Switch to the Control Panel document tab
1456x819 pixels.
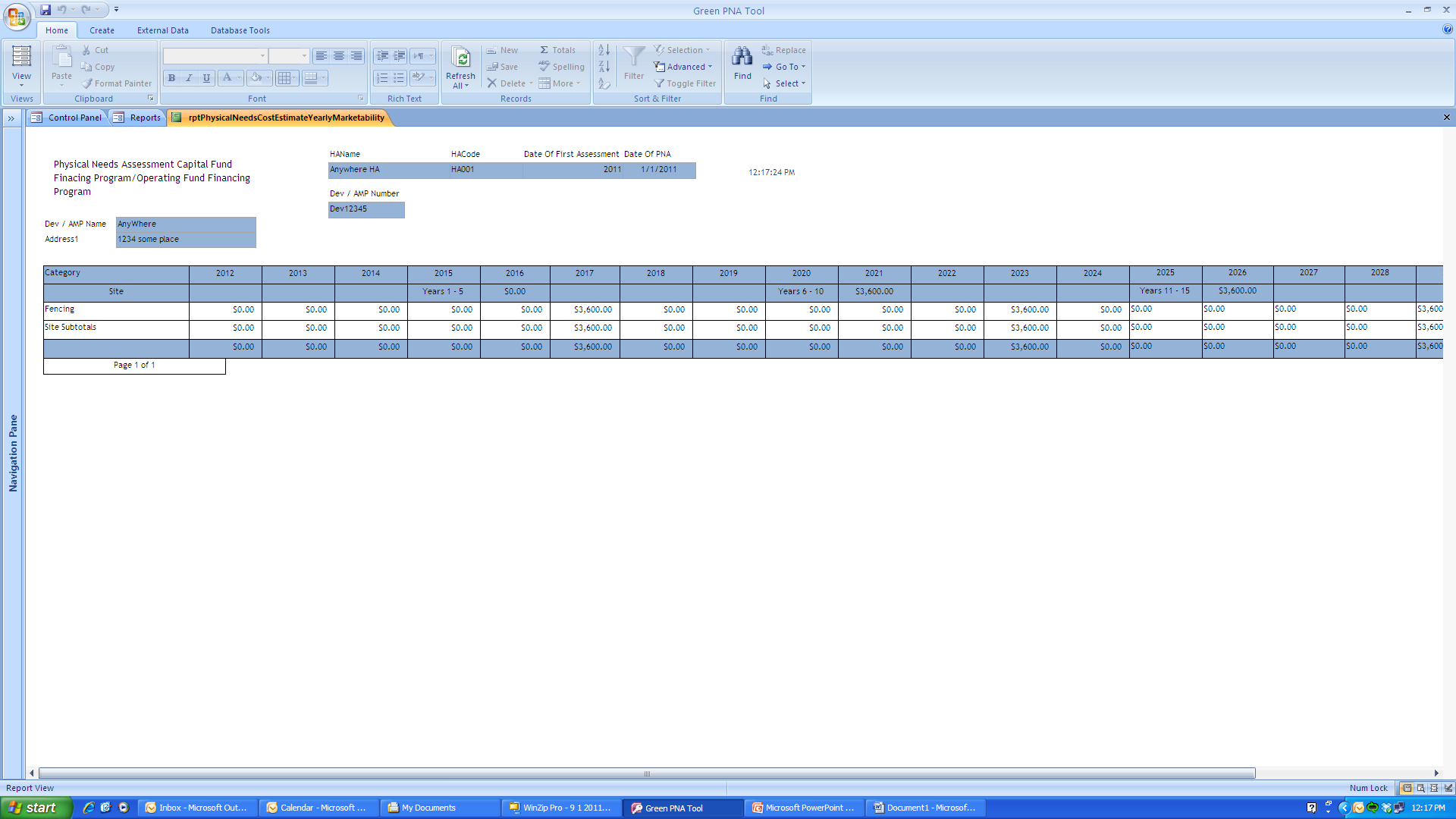point(67,118)
